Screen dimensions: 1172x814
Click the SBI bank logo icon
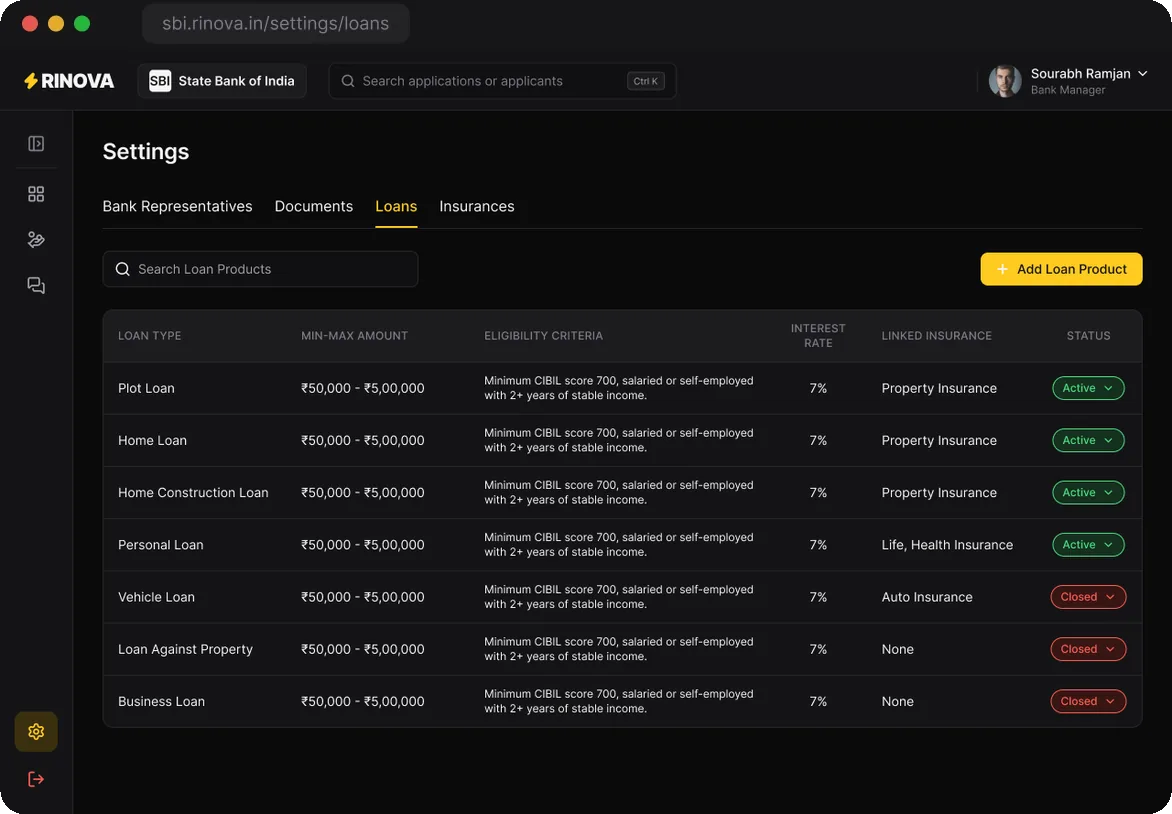[160, 81]
